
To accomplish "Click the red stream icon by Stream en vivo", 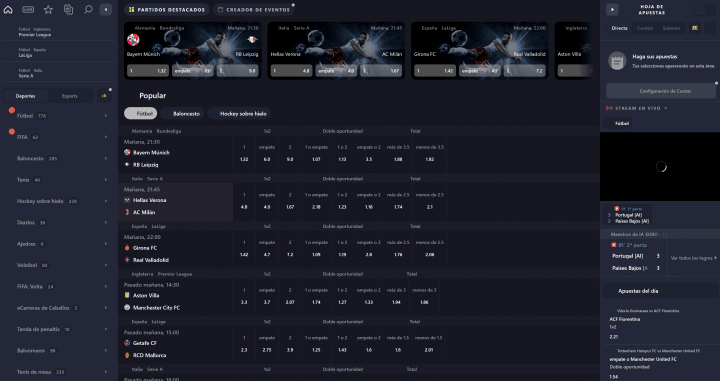I will 609,108.
